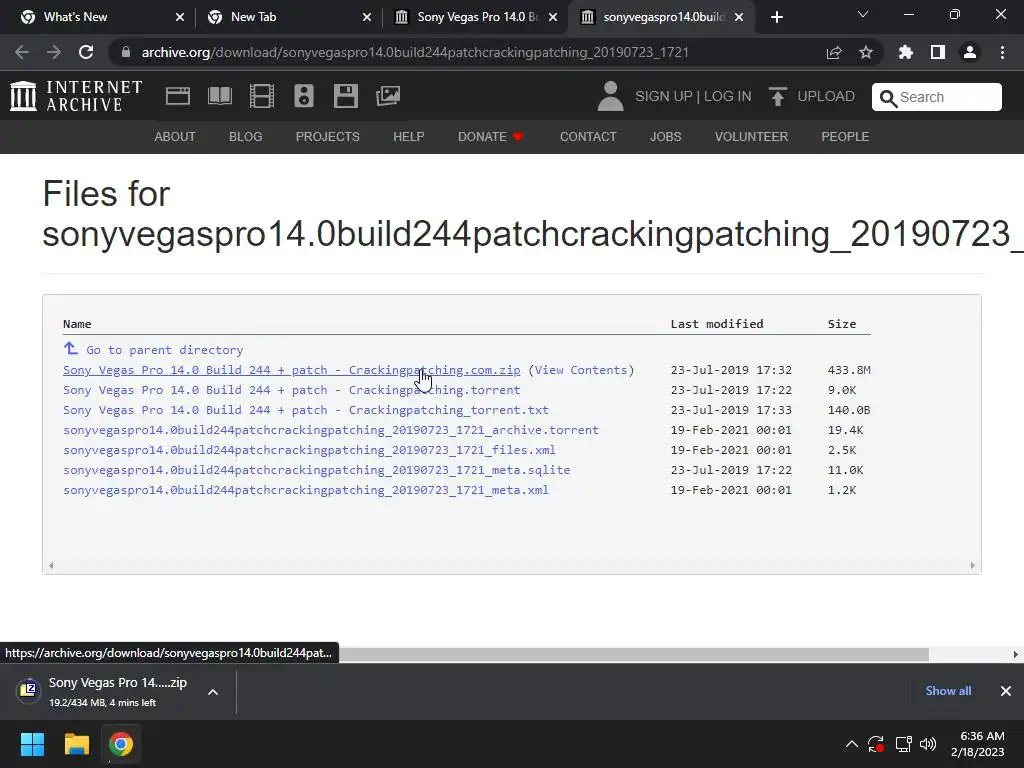Screen dimensions: 1024x768
Task: Open the BLOG menu item
Action: click(x=246, y=136)
